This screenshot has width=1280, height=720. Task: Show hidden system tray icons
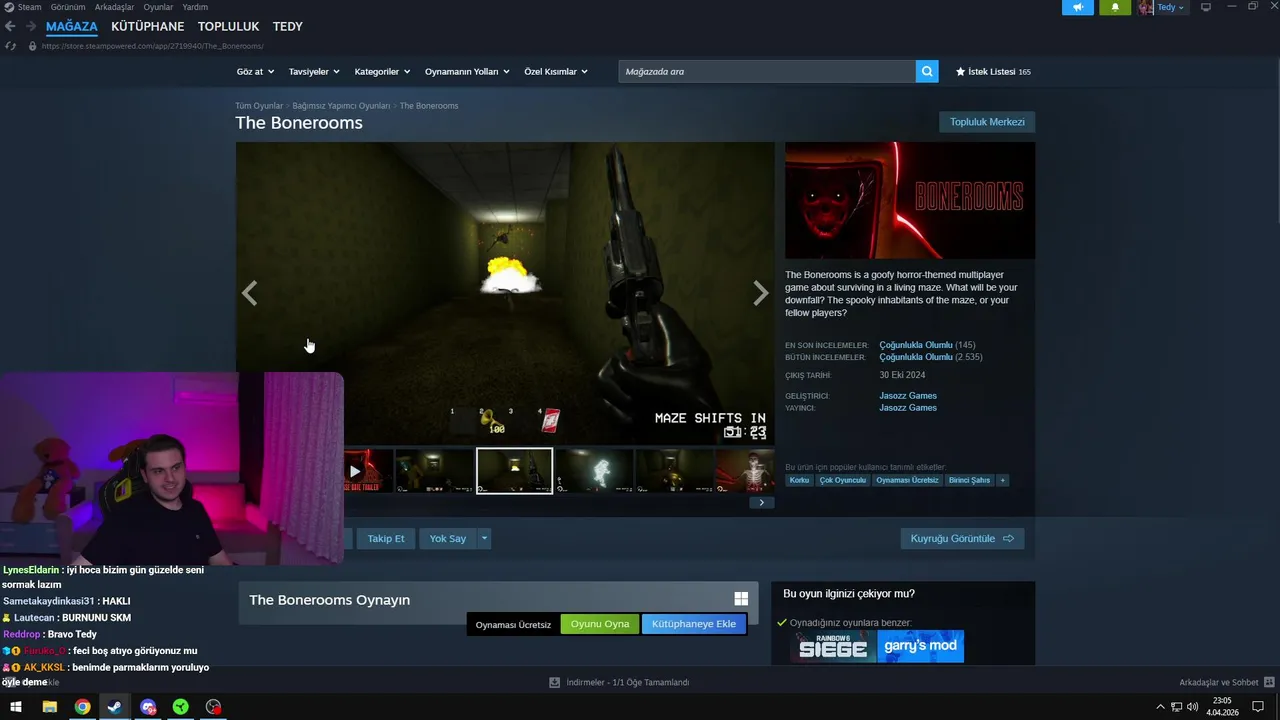pyautogui.click(x=1160, y=707)
